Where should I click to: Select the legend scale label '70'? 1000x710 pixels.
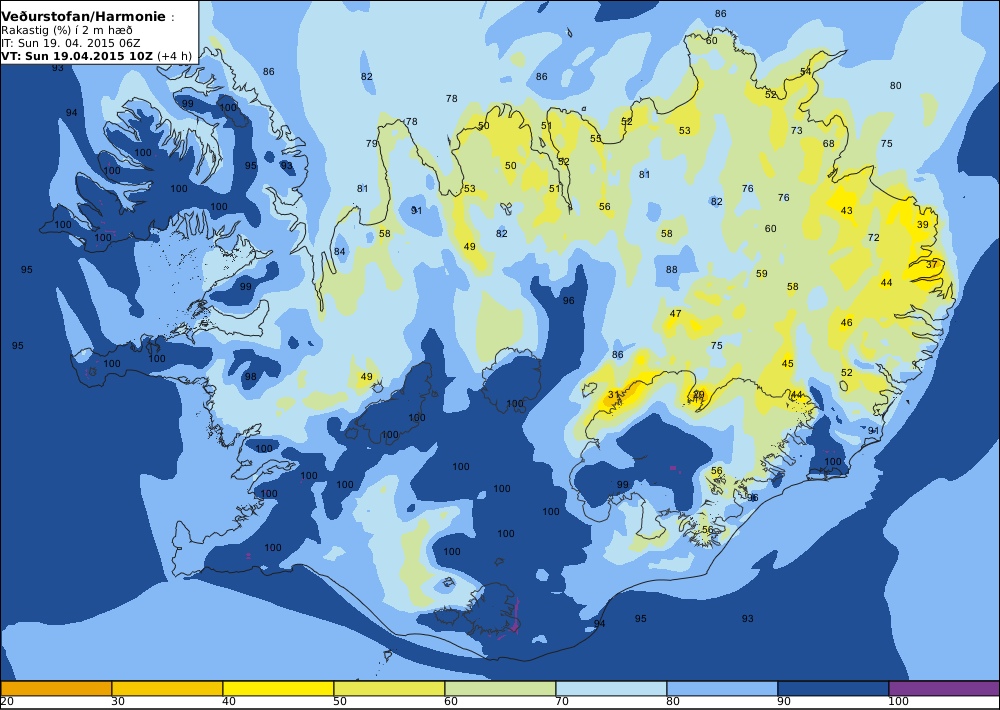[562, 702]
